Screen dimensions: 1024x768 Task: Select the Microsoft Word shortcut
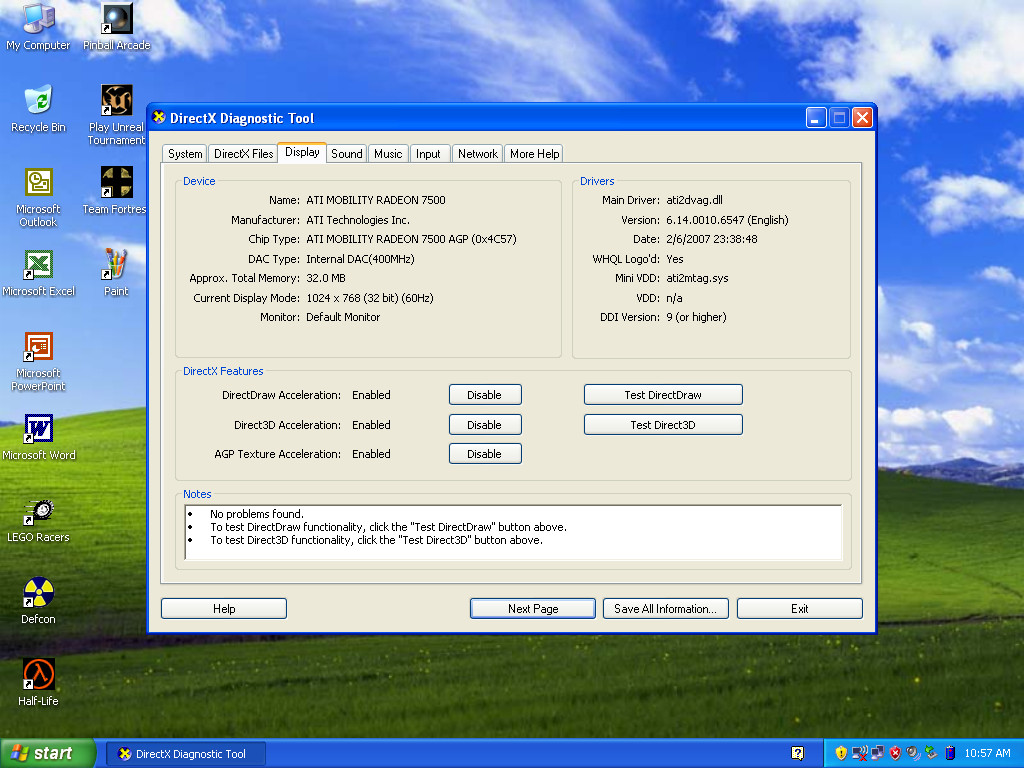click(x=38, y=437)
